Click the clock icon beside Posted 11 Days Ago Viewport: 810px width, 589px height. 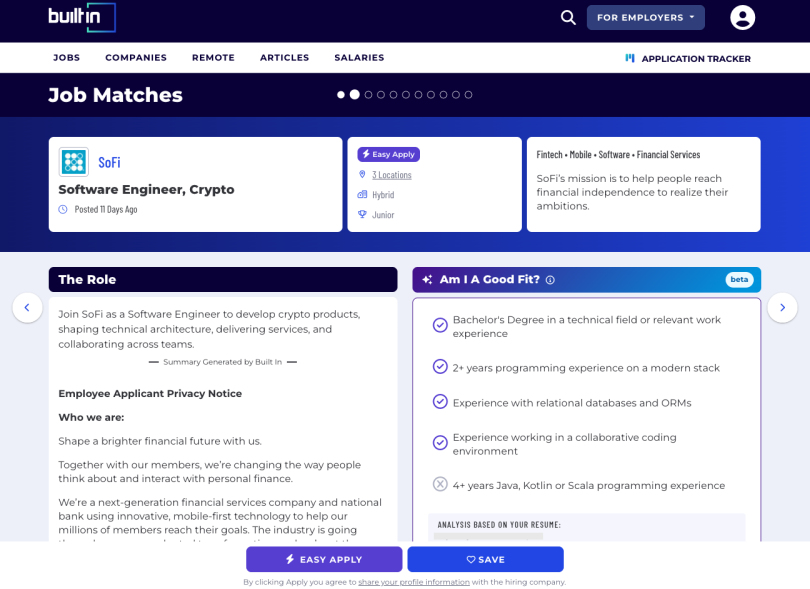point(63,209)
